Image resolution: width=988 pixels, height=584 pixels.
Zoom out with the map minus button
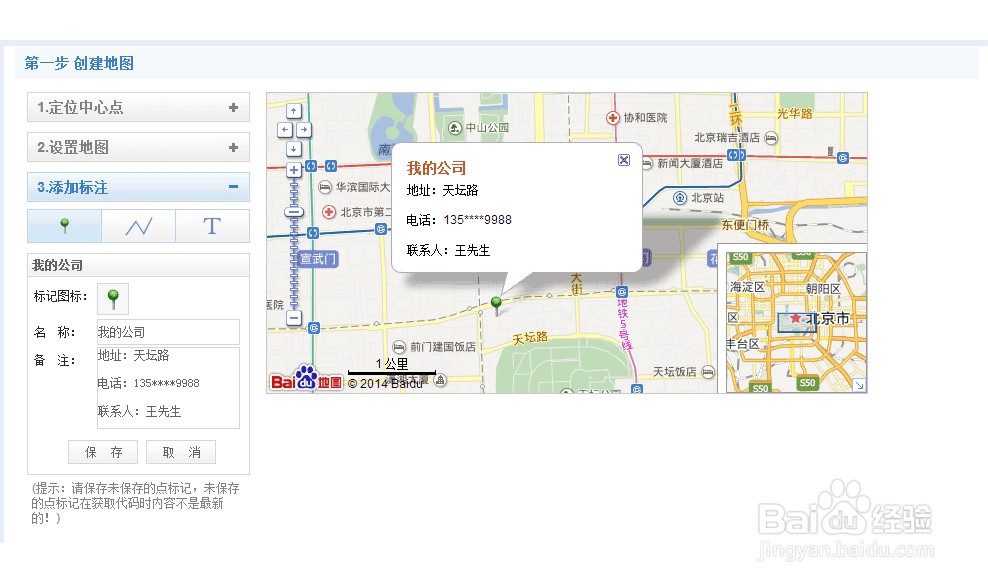pos(293,319)
